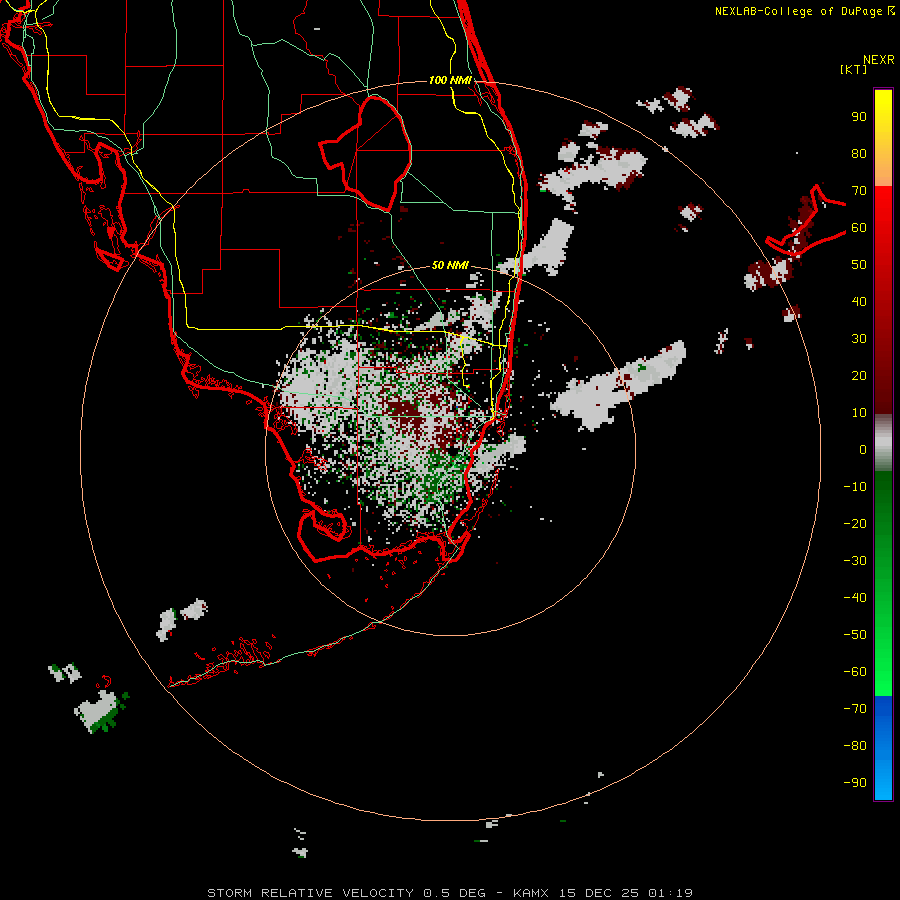Click the 50 NMI range ring label
900x900 pixels.
coord(450,265)
